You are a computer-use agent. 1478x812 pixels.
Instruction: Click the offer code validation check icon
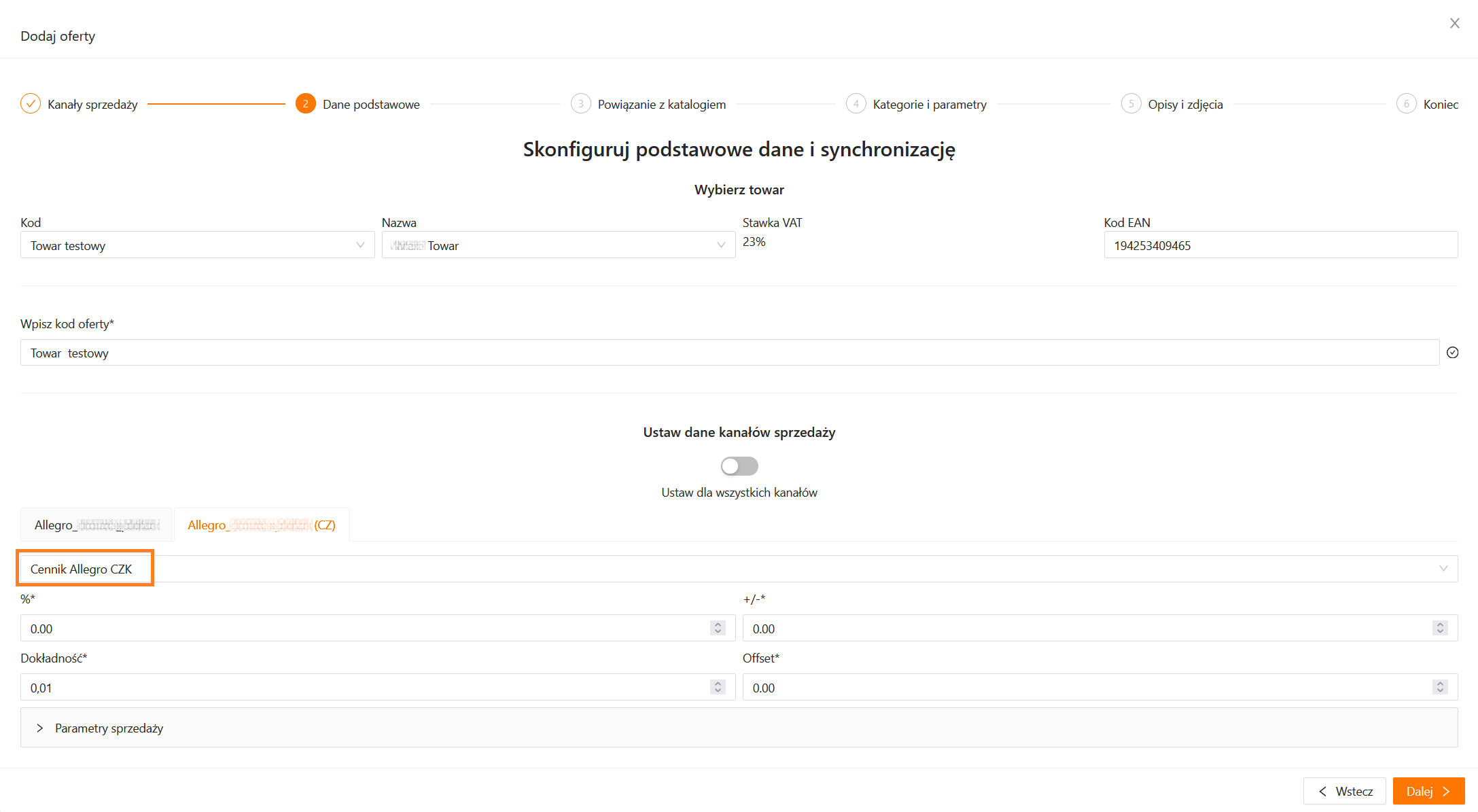1452,353
